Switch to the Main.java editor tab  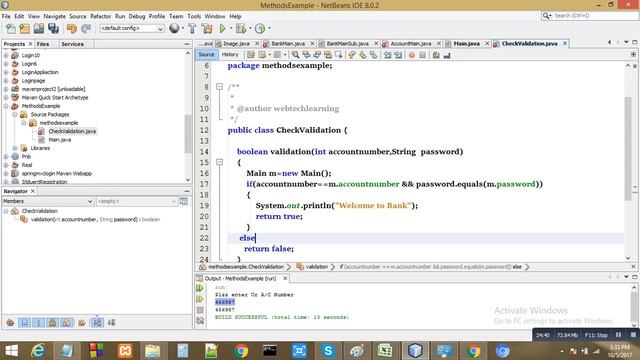467,44
